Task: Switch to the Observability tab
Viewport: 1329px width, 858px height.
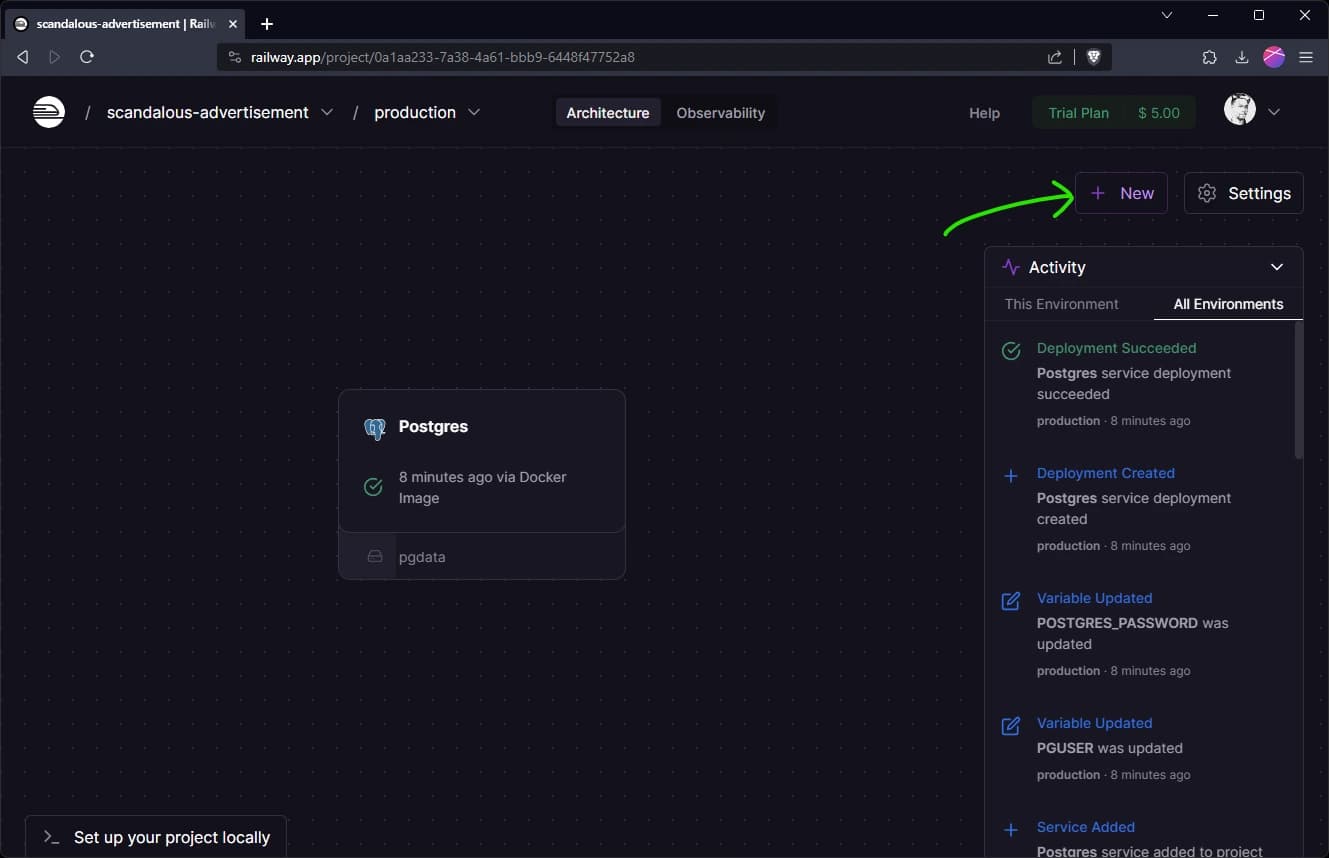Action: tap(720, 113)
